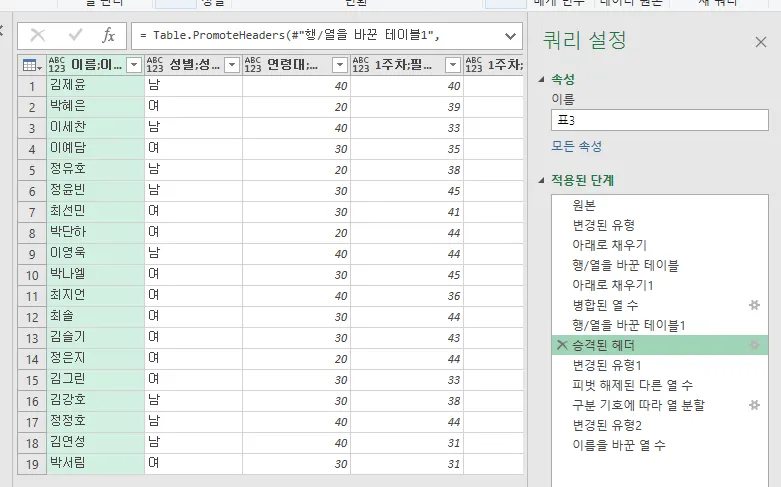The width and height of the screenshot is (781, 487).
Task: Click cell 박나엘 in row 10
Action: tap(95, 274)
